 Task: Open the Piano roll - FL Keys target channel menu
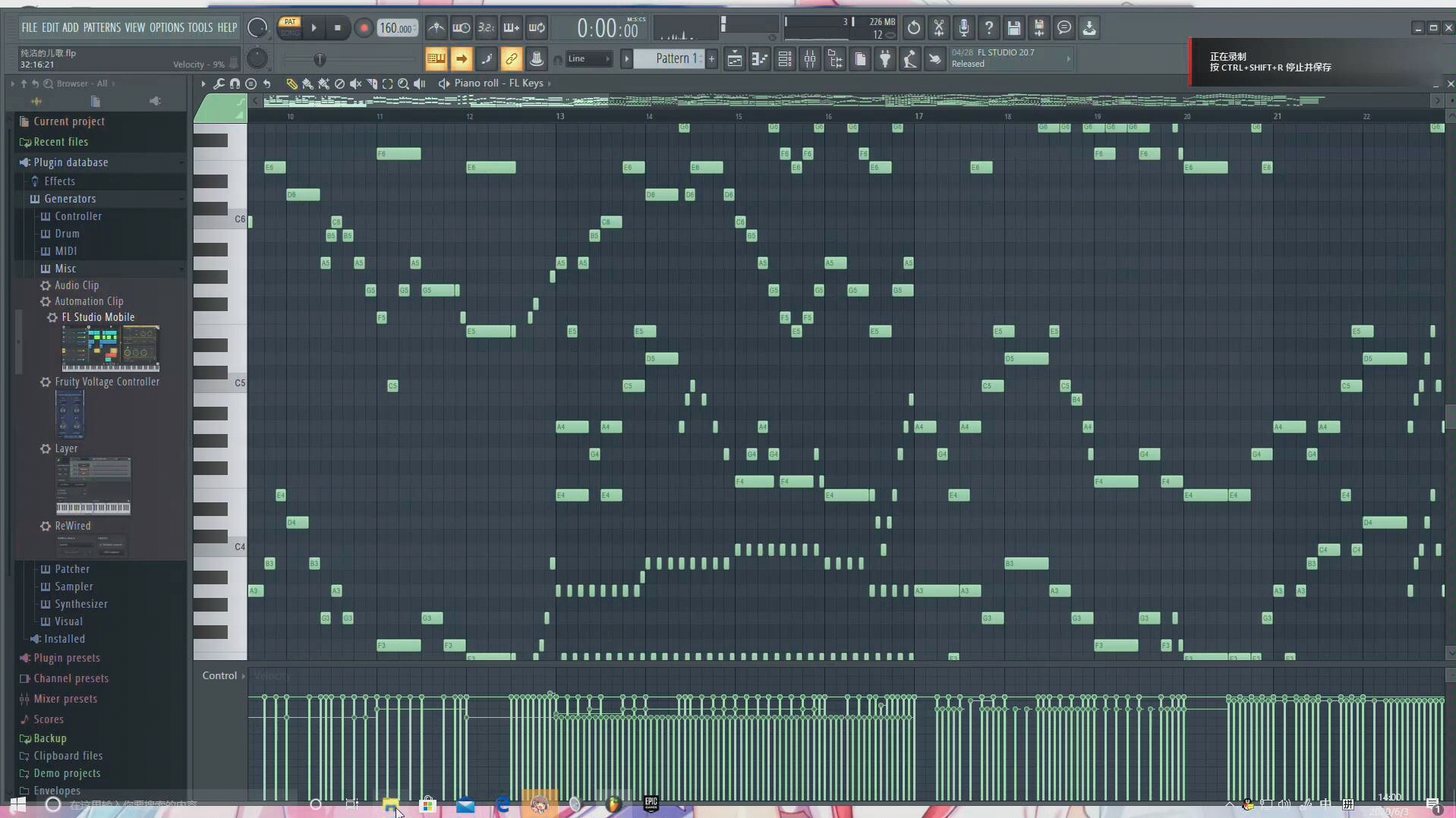coord(499,83)
